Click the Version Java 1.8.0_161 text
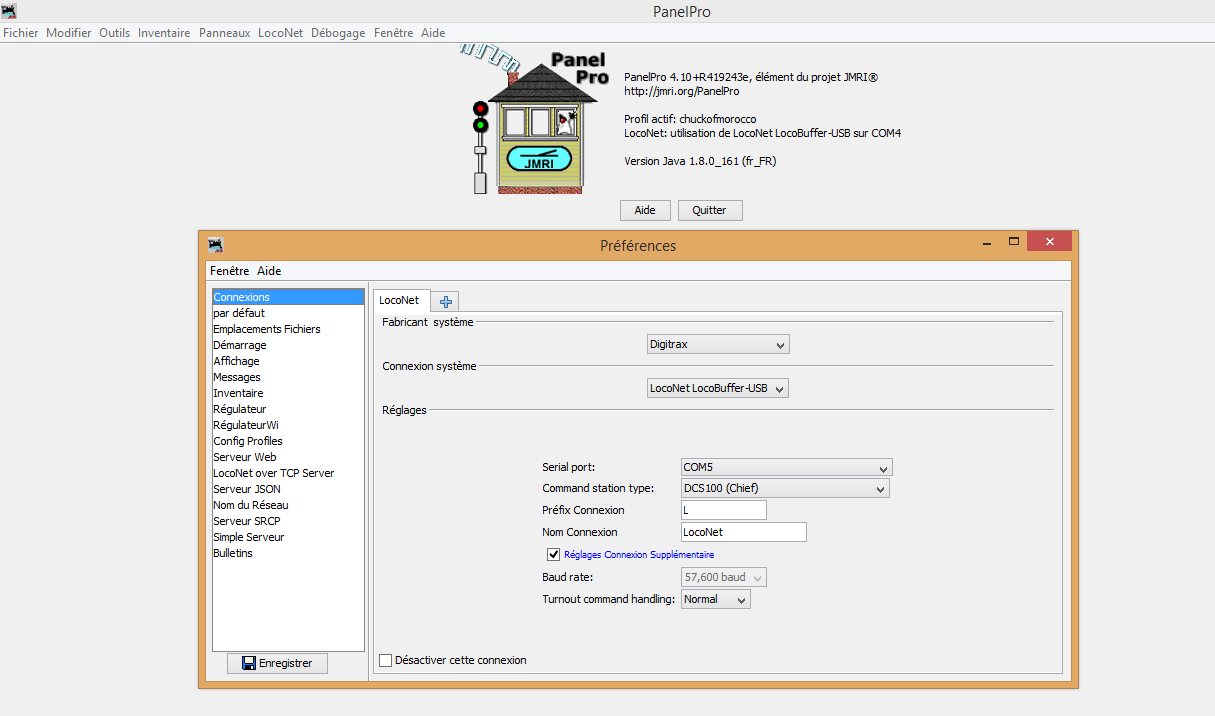Screen dimensions: 1215x716 tap(700, 161)
